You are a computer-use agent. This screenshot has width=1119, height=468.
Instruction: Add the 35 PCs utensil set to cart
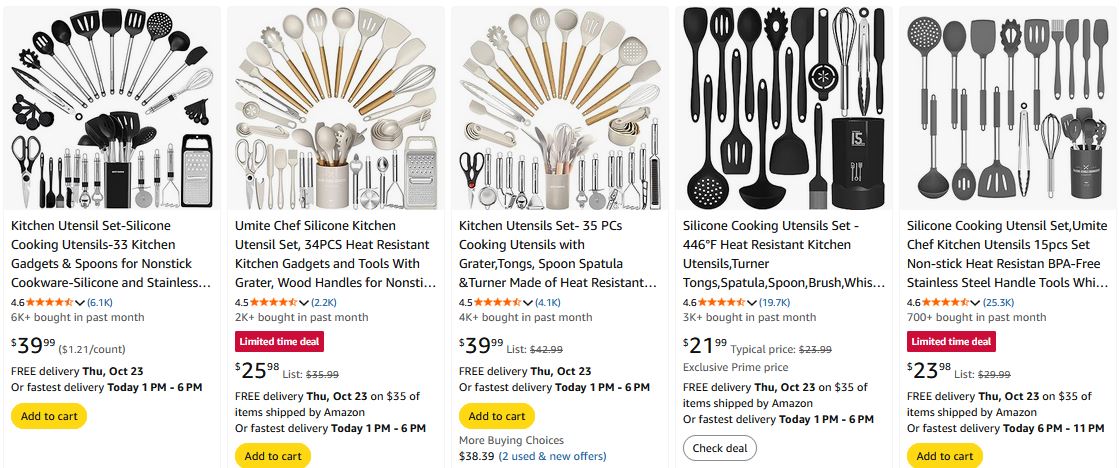pyautogui.click(x=497, y=416)
